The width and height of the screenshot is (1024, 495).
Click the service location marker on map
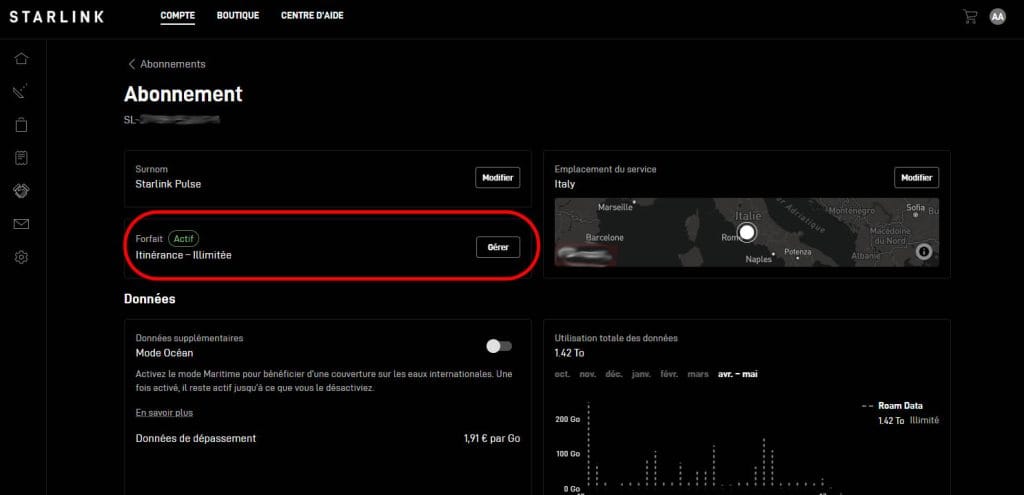(747, 232)
